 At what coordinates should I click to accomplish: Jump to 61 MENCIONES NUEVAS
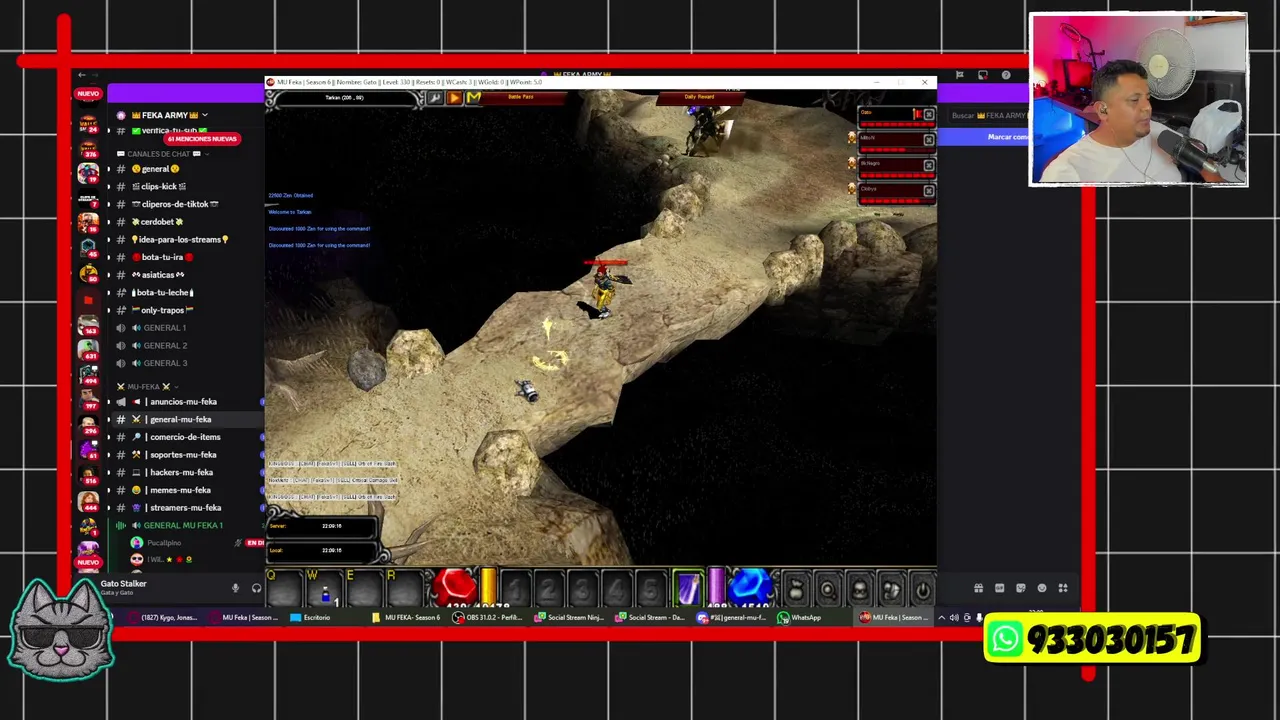pos(202,139)
